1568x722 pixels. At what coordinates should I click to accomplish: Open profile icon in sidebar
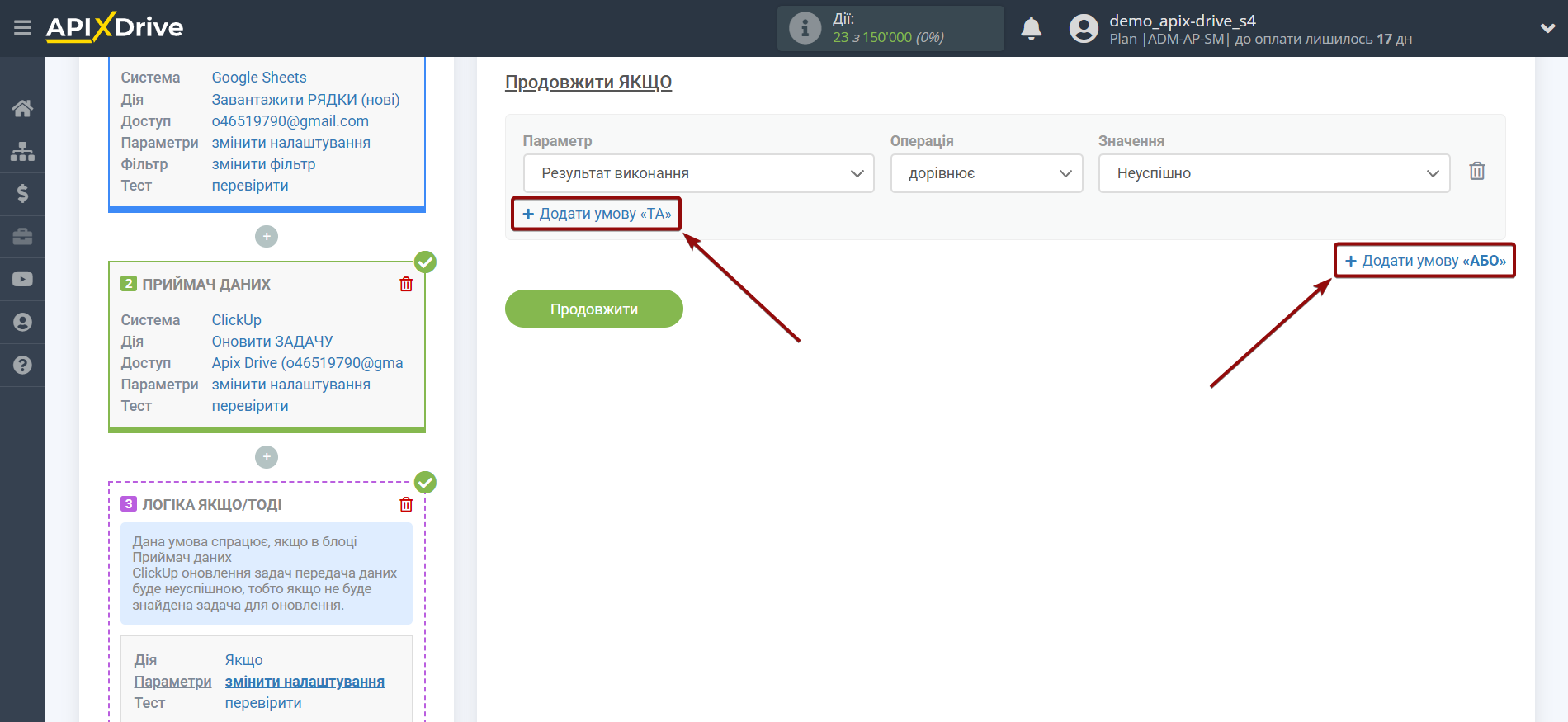tap(22, 322)
